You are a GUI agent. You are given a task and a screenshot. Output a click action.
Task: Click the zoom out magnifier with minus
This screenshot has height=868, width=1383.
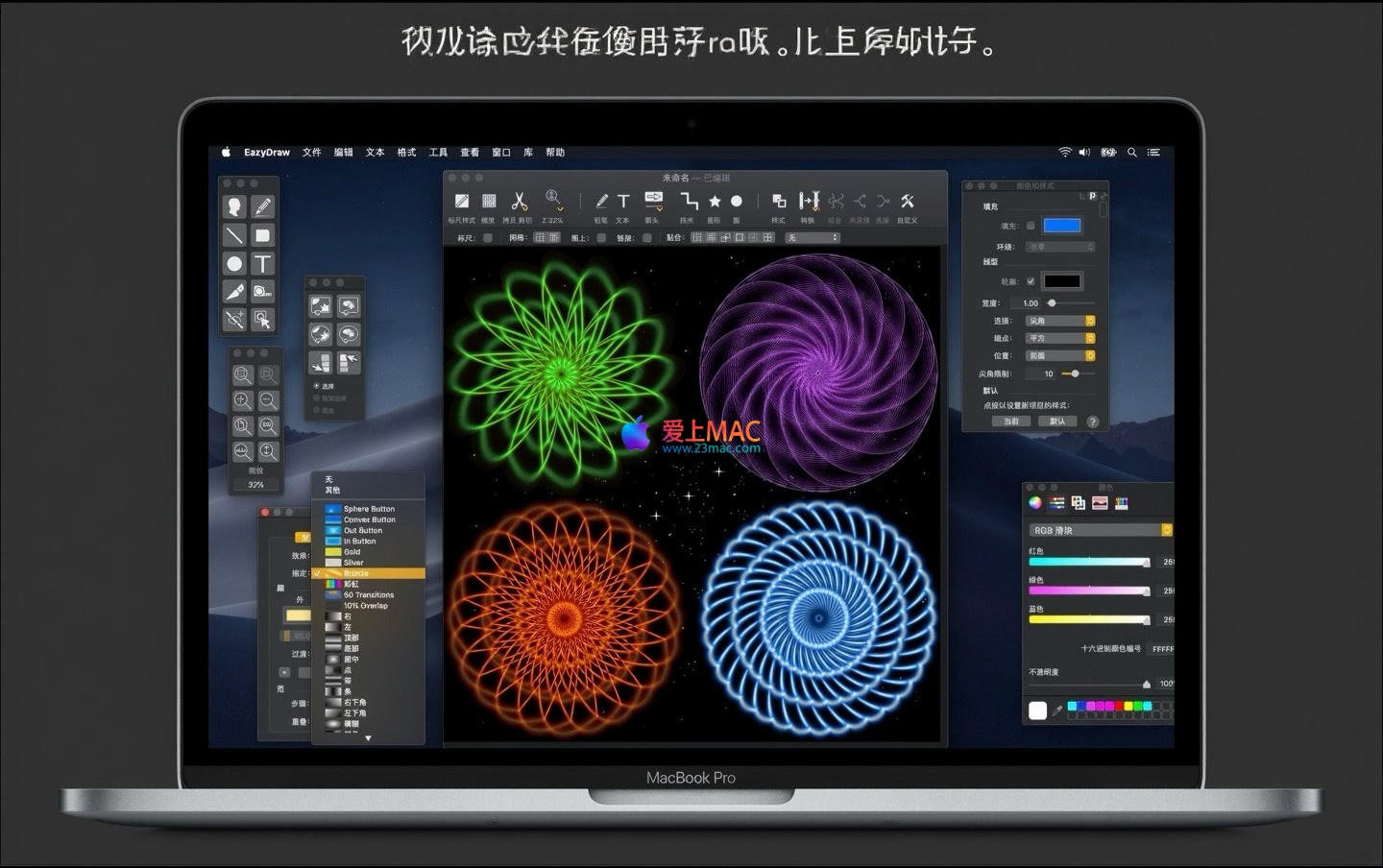(x=268, y=400)
